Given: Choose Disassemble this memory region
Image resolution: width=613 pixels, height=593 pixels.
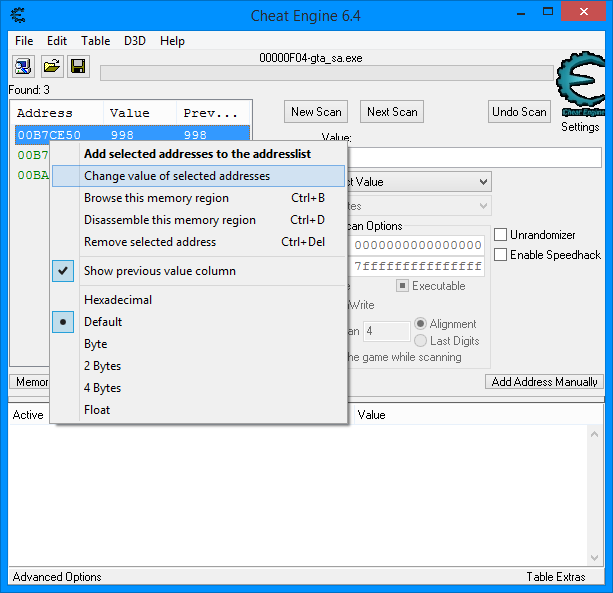Looking at the screenshot, I should pyautogui.click(x=199, y=220).
